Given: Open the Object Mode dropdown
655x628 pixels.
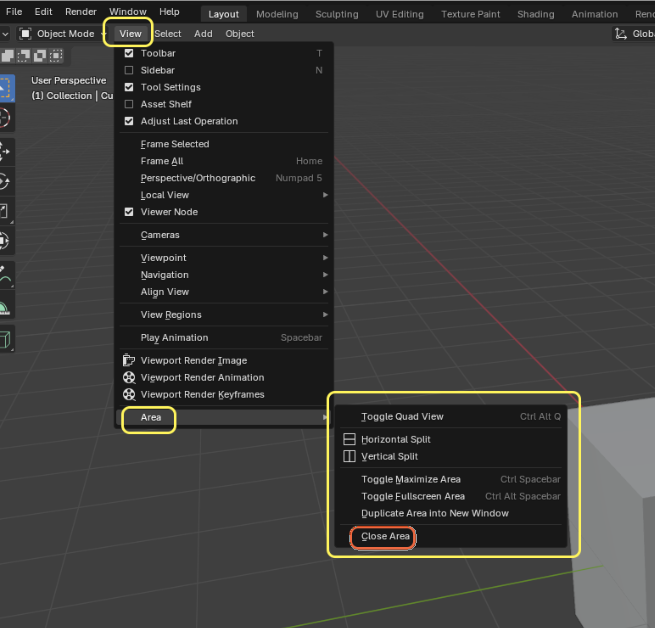Looking at the screenshot, I should (x=62, y=34).
